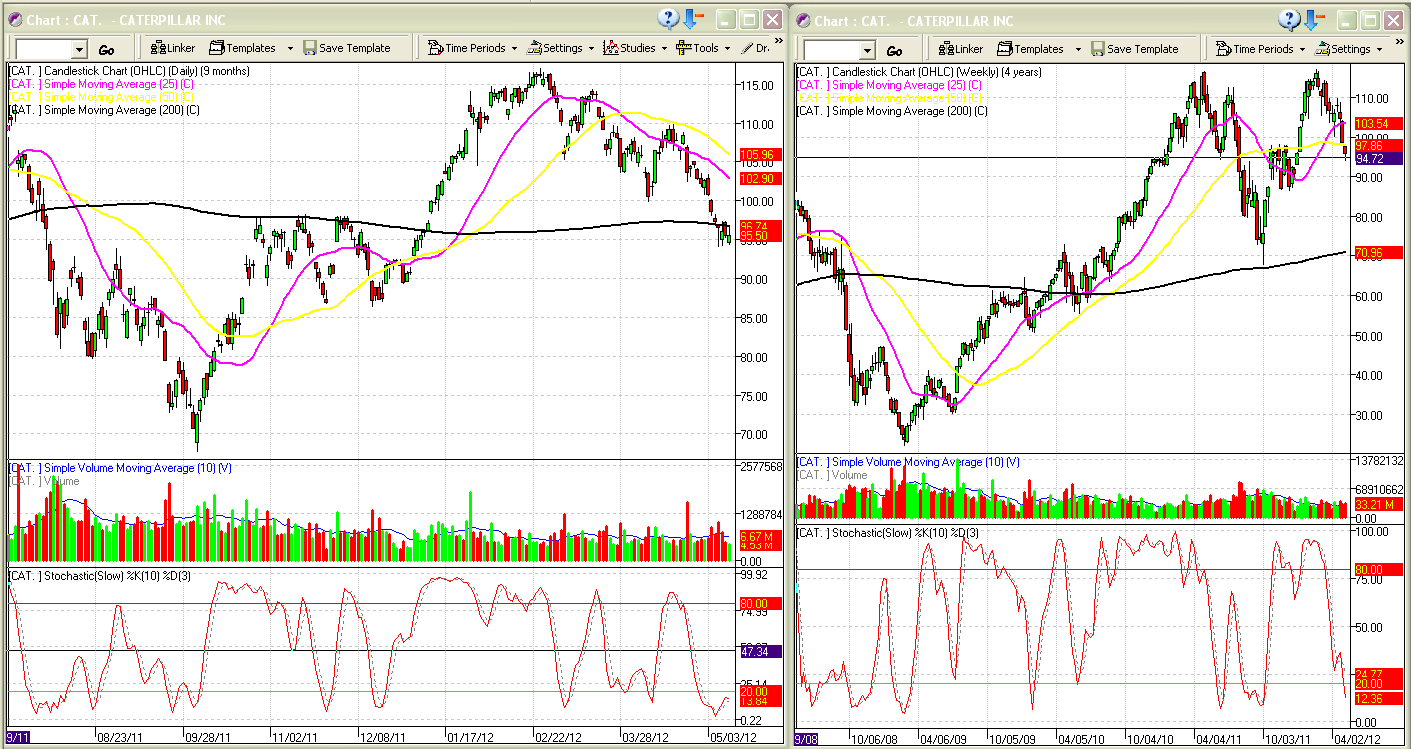Open help from the daily chart title bar
This screenshot has width=1411, height=749.
[x=668, y=19]
